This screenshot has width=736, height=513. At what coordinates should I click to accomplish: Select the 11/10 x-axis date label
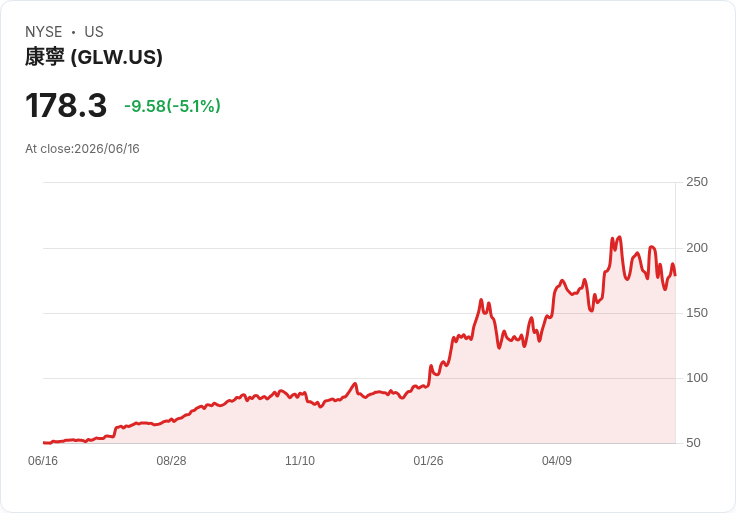300,461
